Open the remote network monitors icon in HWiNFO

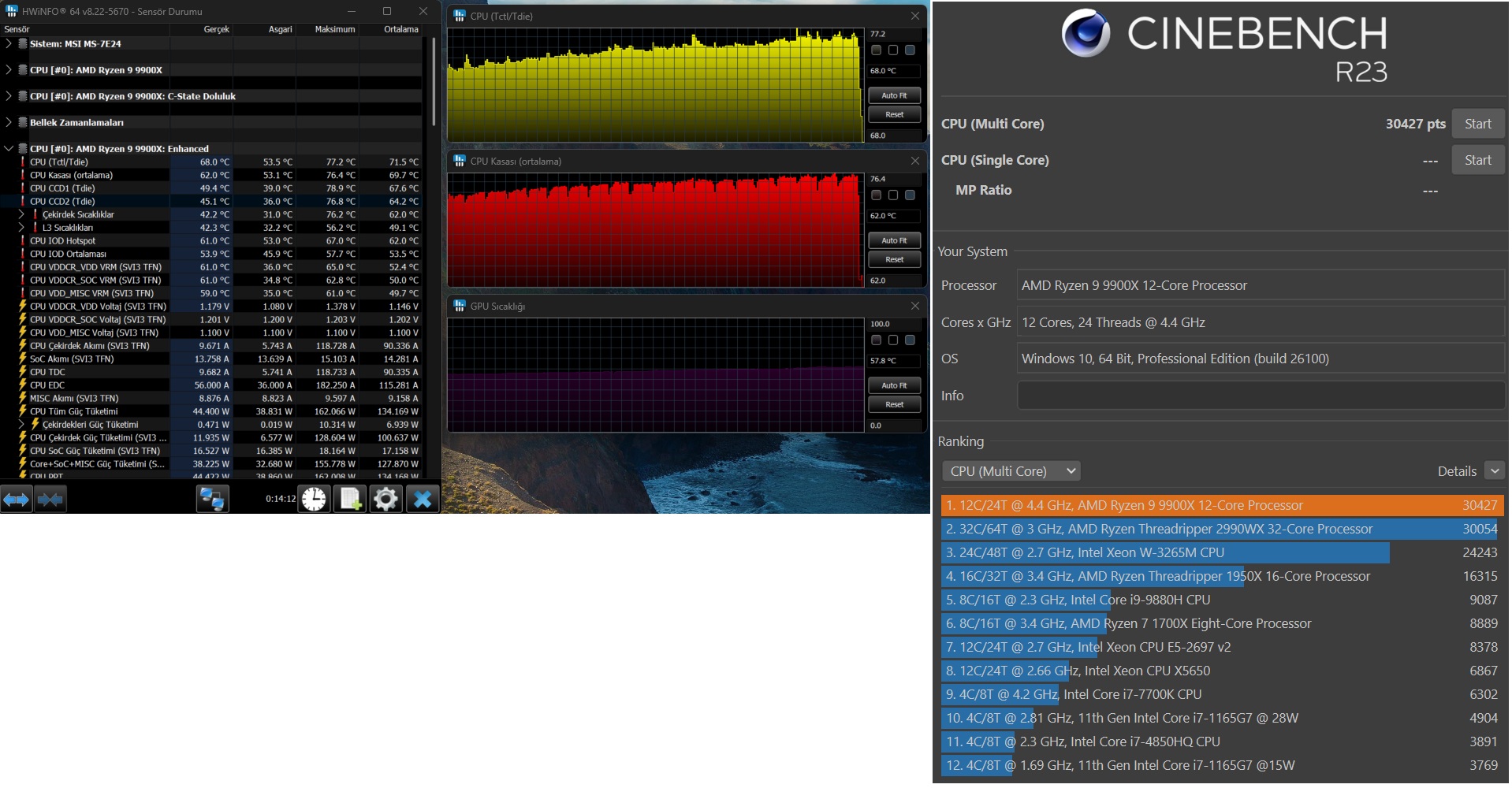pyautogui.click(x=212, y=499)
